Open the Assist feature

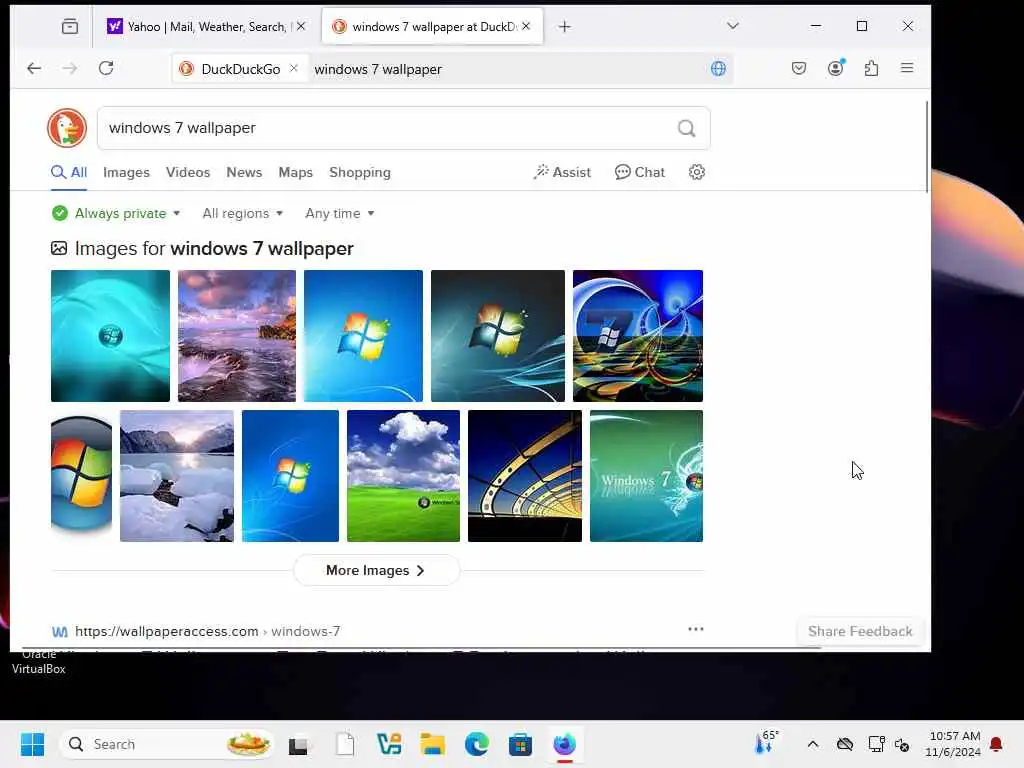coord(562,172)
